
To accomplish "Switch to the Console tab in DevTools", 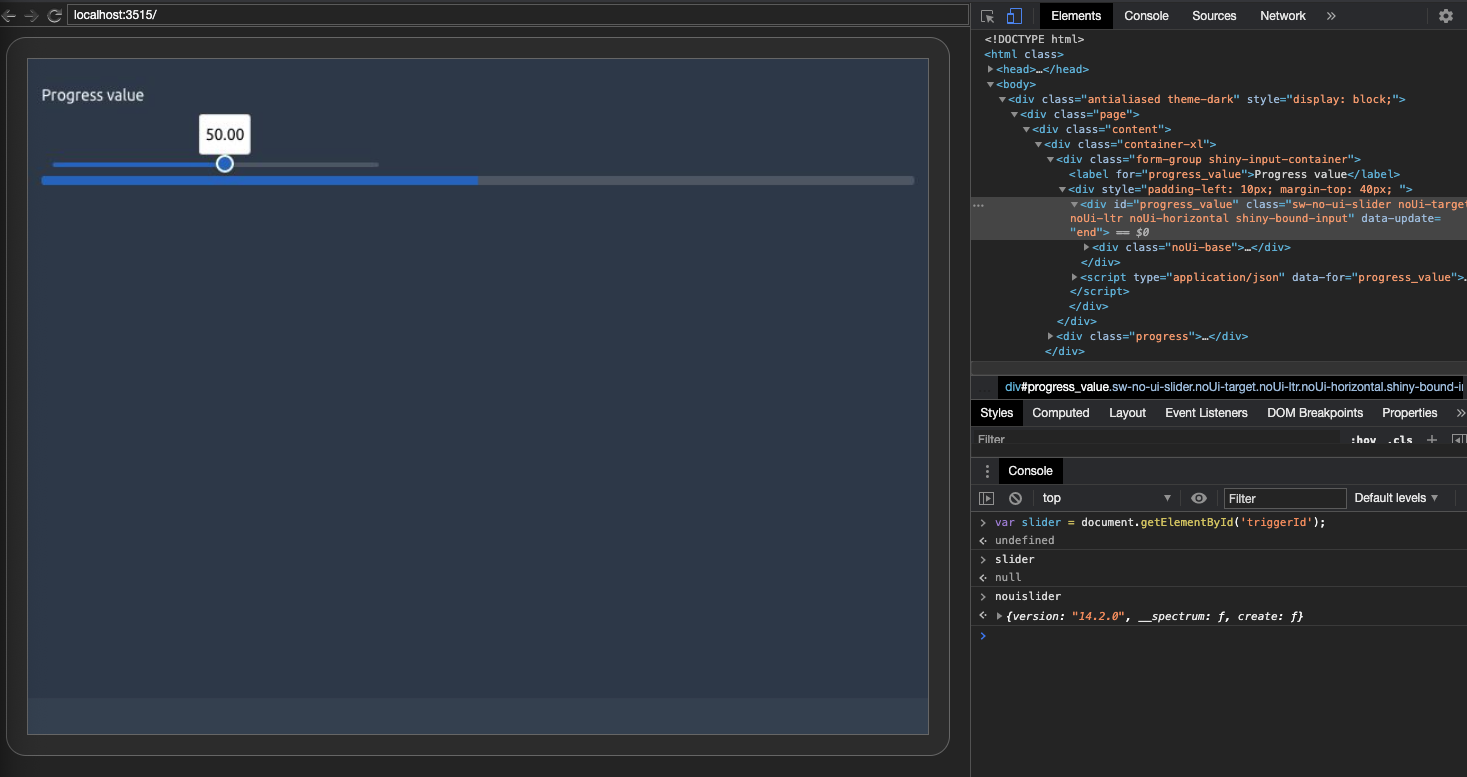I will click(1146, 16).
